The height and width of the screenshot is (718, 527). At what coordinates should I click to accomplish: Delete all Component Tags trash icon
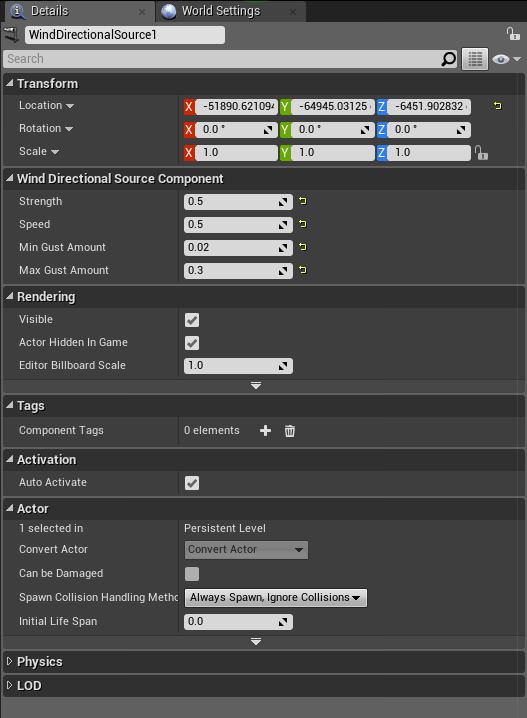point(290,430)
